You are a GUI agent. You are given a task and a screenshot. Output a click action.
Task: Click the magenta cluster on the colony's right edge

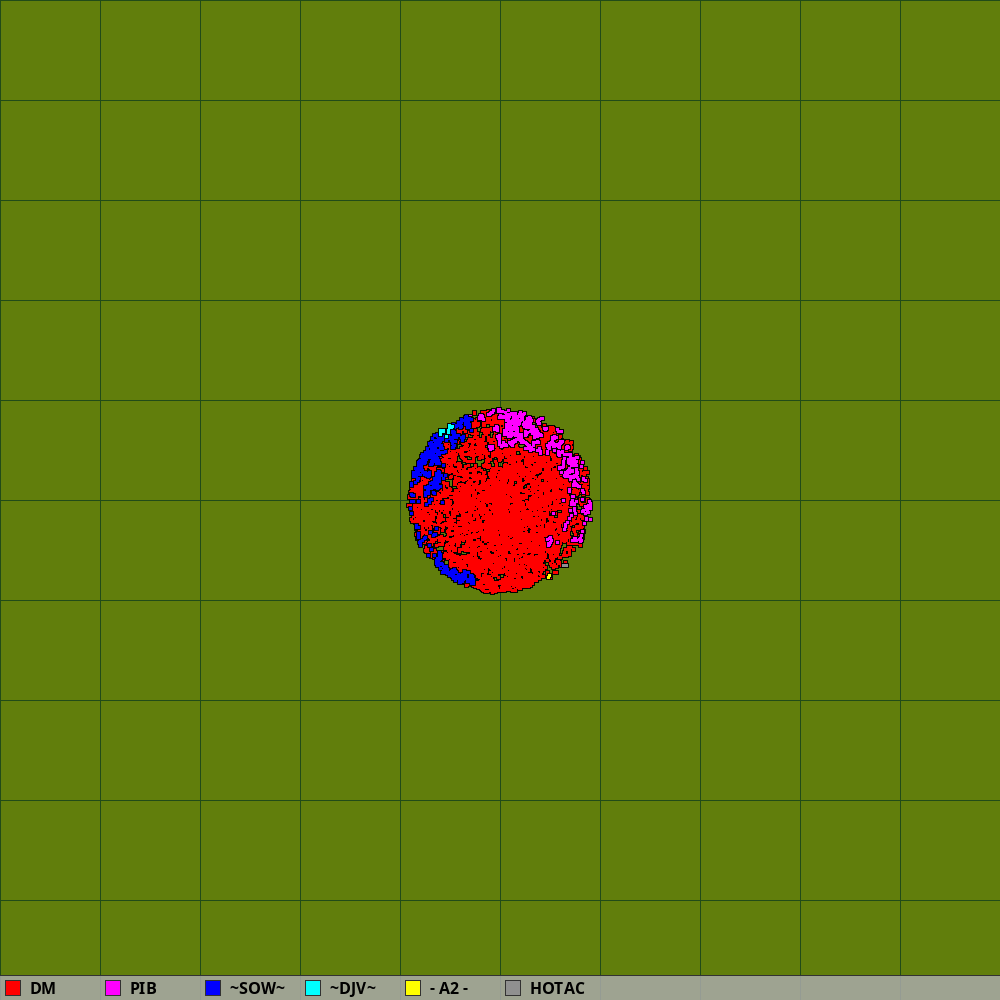pos(585,506)
